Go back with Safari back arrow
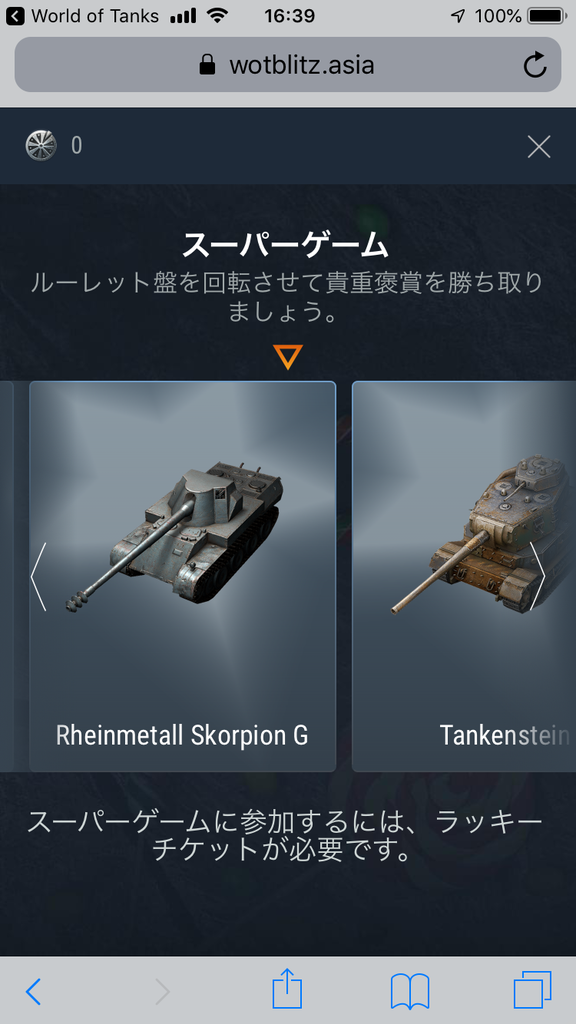Viewport: 576px width, 1024px height. (x=34, y=992)
